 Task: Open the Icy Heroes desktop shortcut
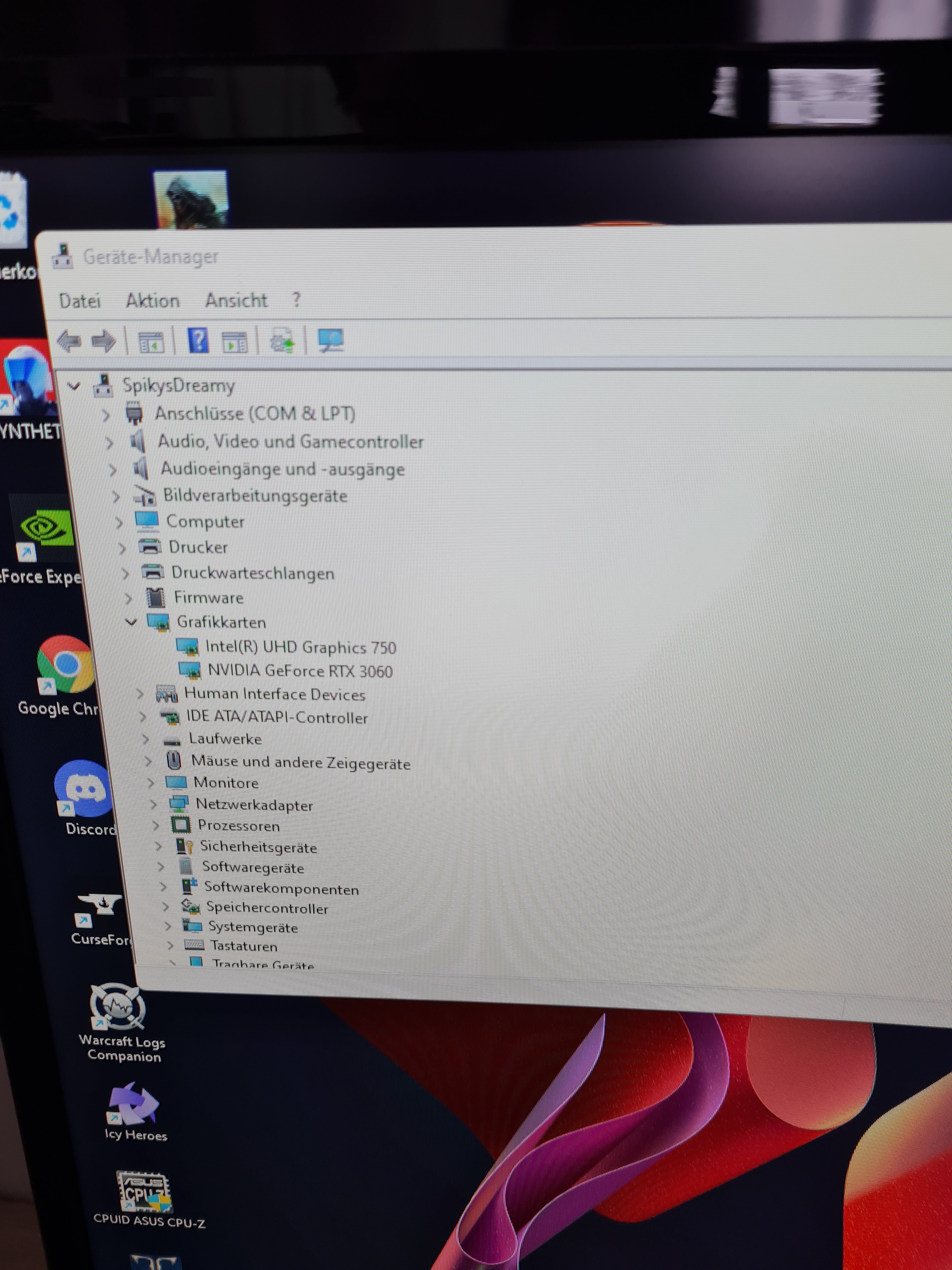134,1103
